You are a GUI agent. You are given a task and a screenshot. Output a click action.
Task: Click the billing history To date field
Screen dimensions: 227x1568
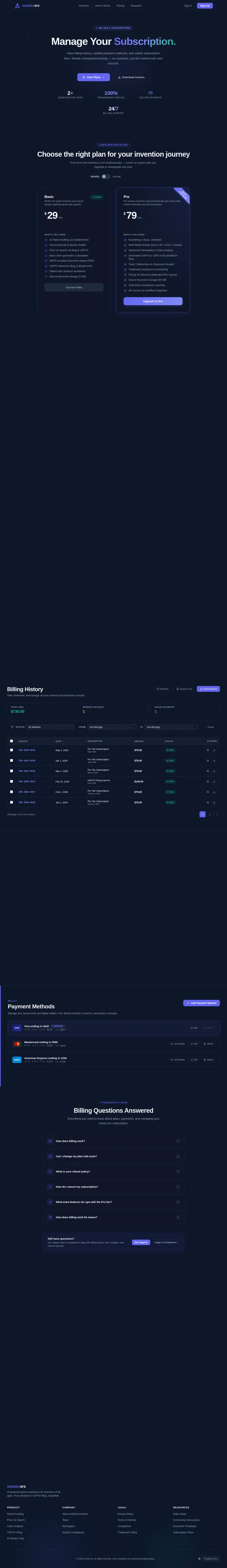click(172, 727)
